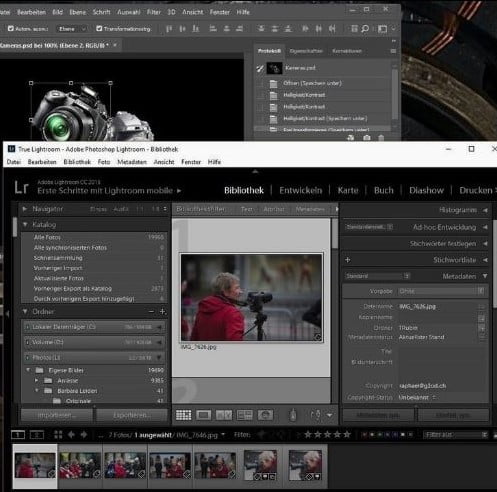Image resolution: width=497 pixels, height=492 pixels.
Task: Click Einstell. syn. button
Action: [453, 415]
